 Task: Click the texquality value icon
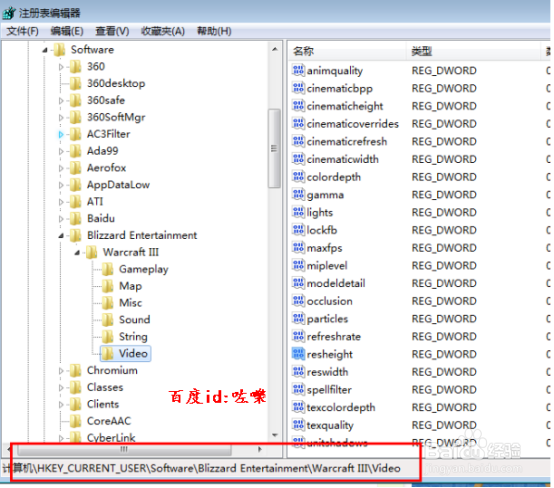[298, 425]
